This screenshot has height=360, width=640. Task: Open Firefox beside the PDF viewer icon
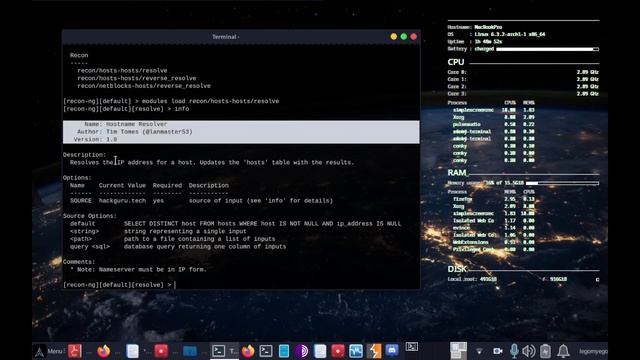point(103,351)
